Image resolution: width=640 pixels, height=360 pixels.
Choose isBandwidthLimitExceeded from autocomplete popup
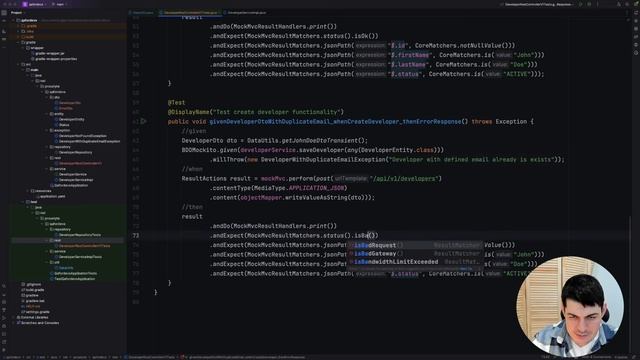pos(416,262)
